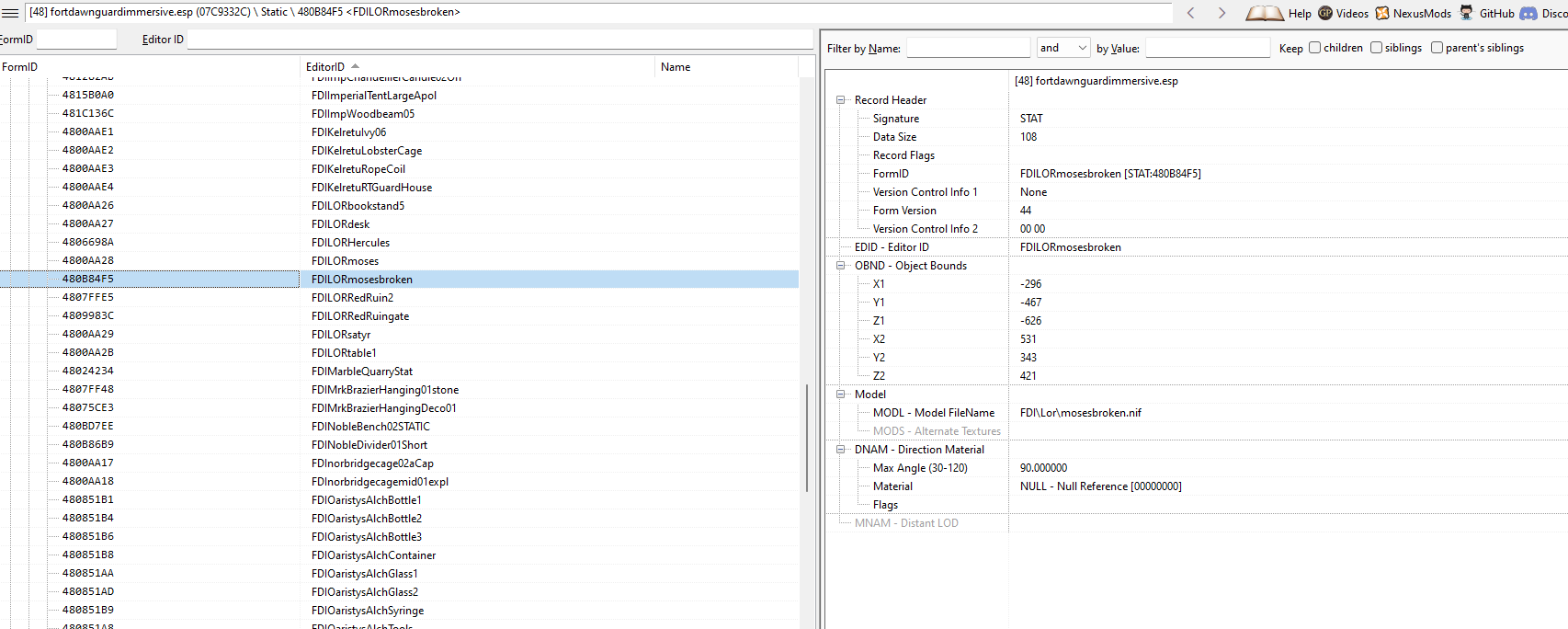Click the fortdawnguardimmersive.esp view column header

click(1288, 81)
